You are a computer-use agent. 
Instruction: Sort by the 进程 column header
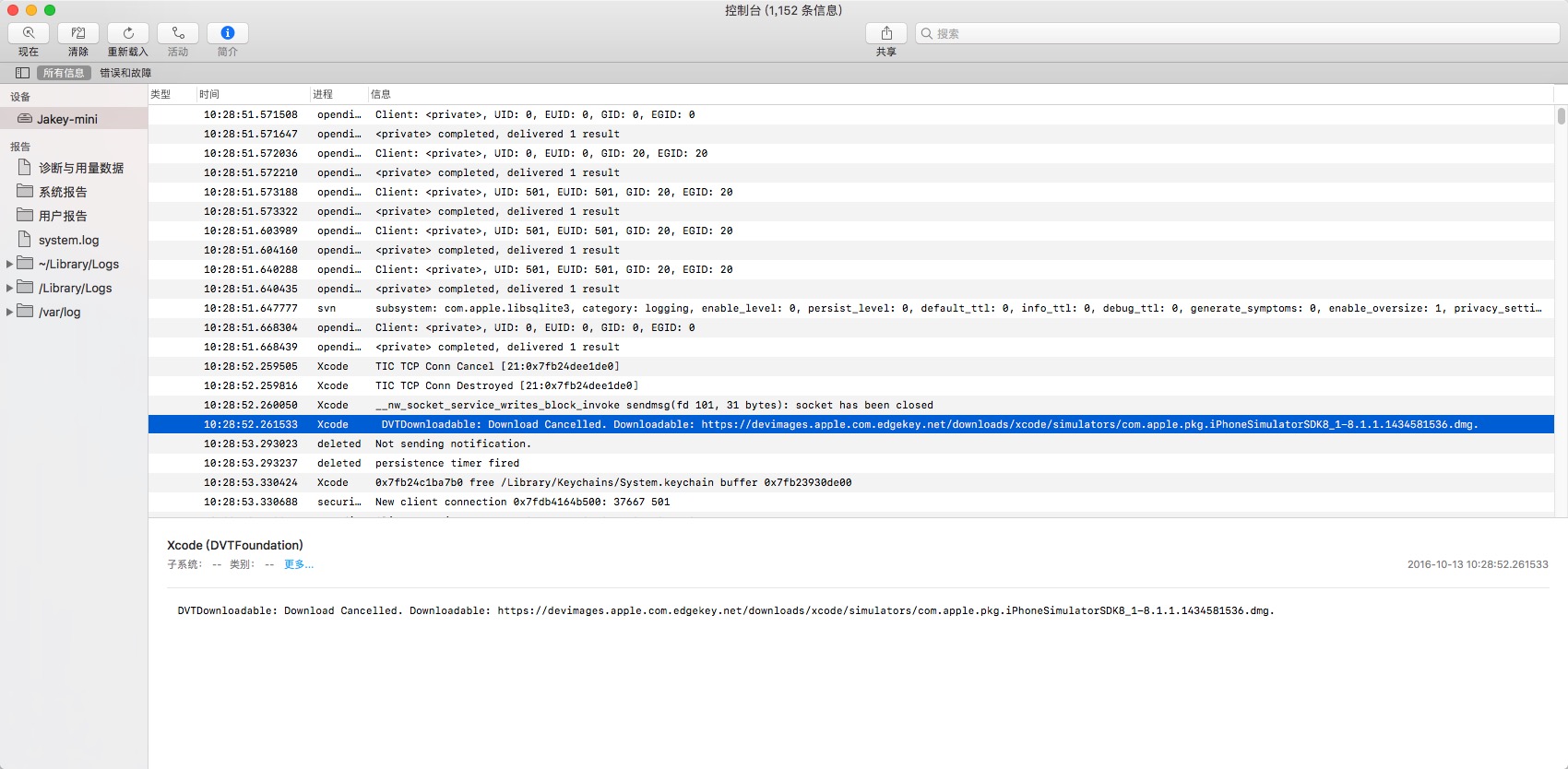click(x=339, y=94)
